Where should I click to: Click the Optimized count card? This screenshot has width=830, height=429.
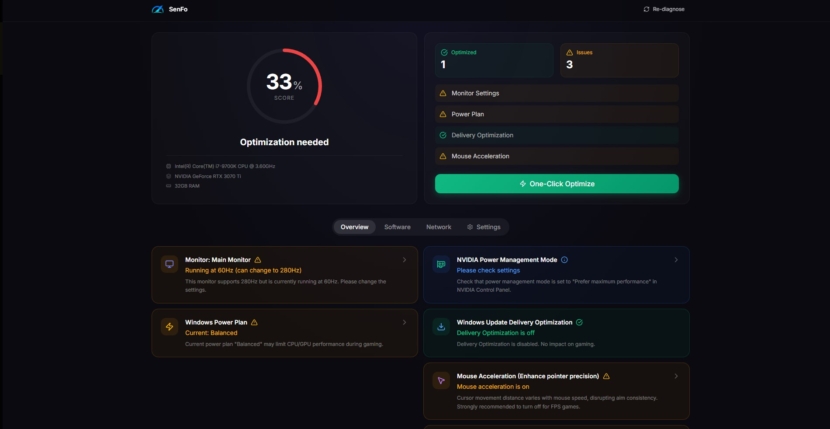pyautogui.click(x=494, y=60)
